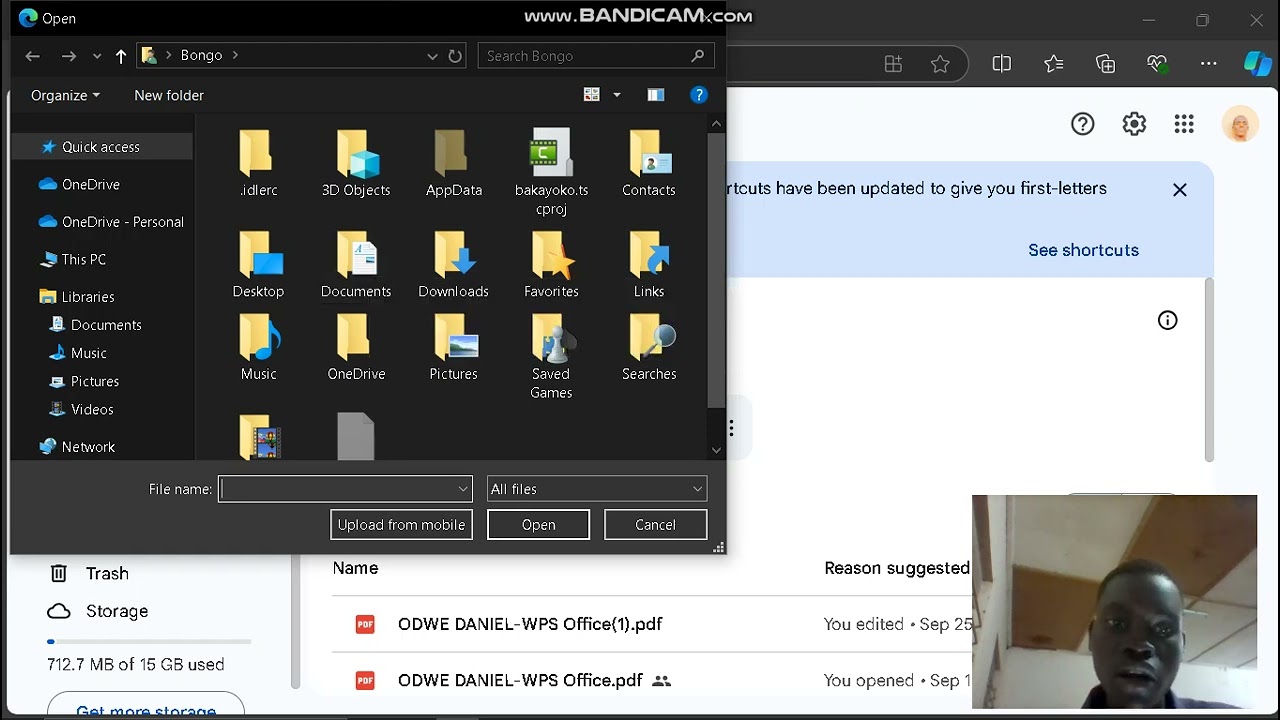1280x720 pixels.
Task: Open the Contacts folder
Action: coord(648,164)
